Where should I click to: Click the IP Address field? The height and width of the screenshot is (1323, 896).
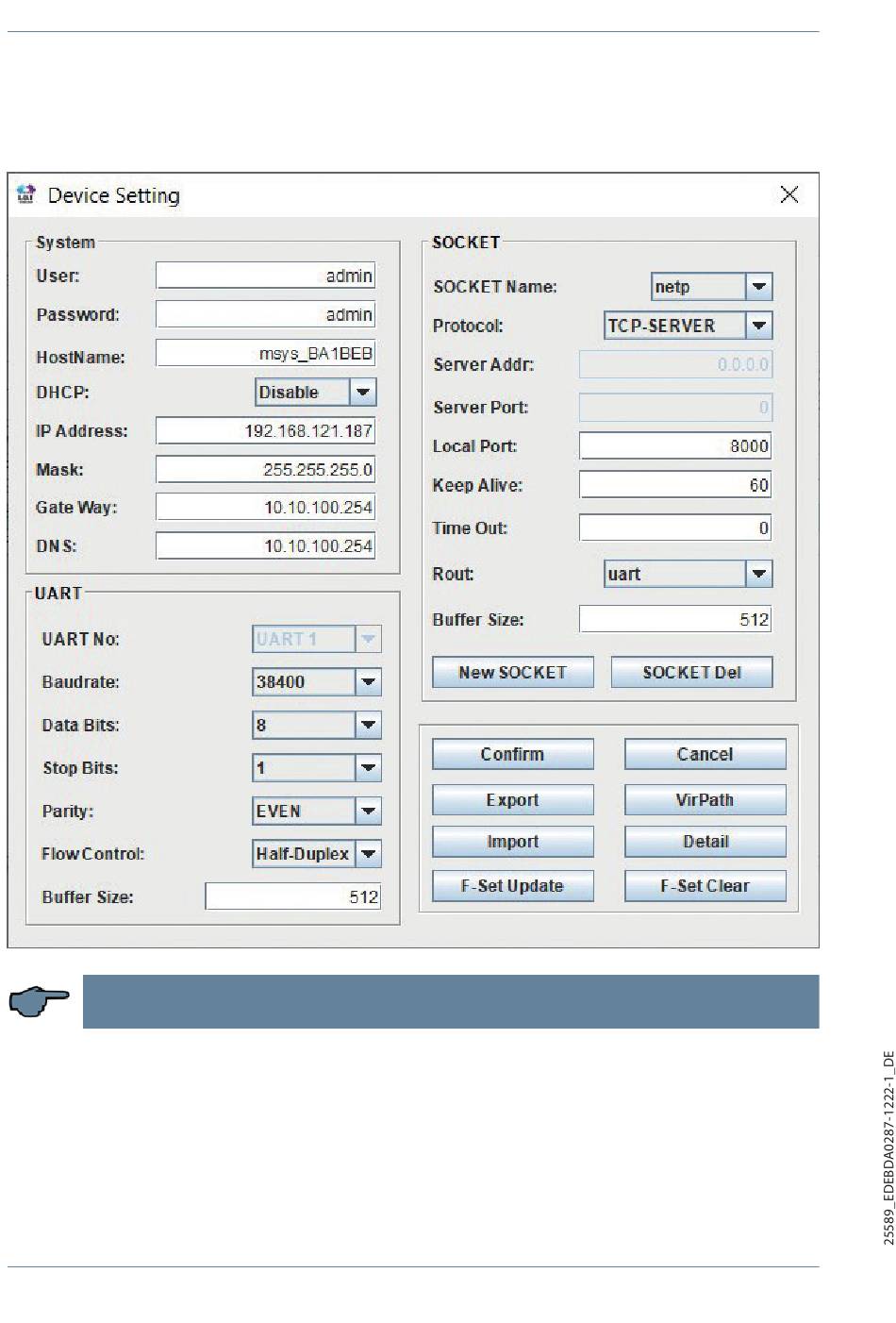tap(265, 430)
